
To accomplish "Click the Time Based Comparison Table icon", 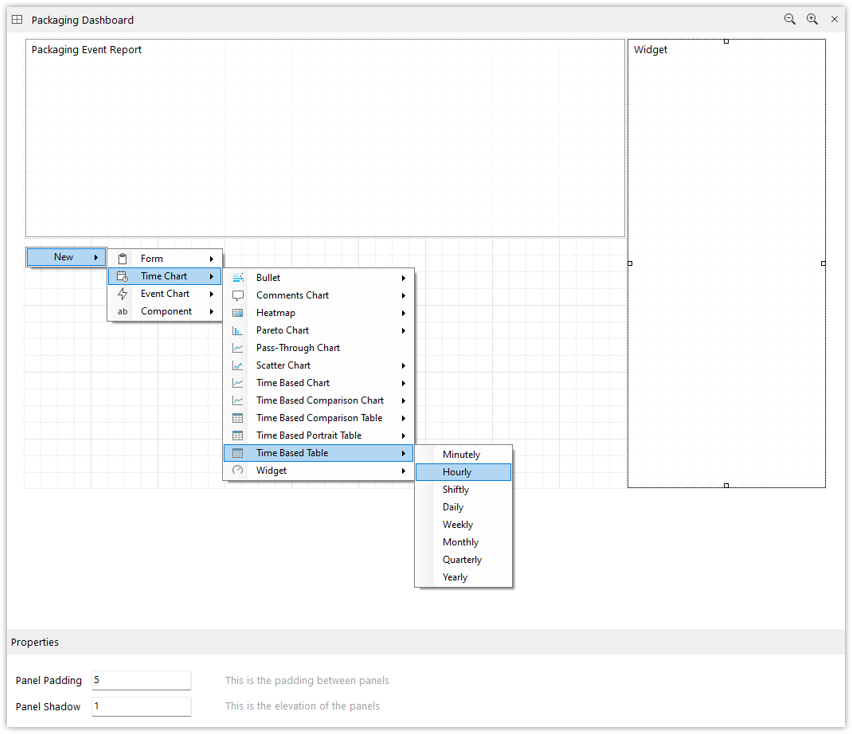I will pyautogui.click(x=238, y=418).
